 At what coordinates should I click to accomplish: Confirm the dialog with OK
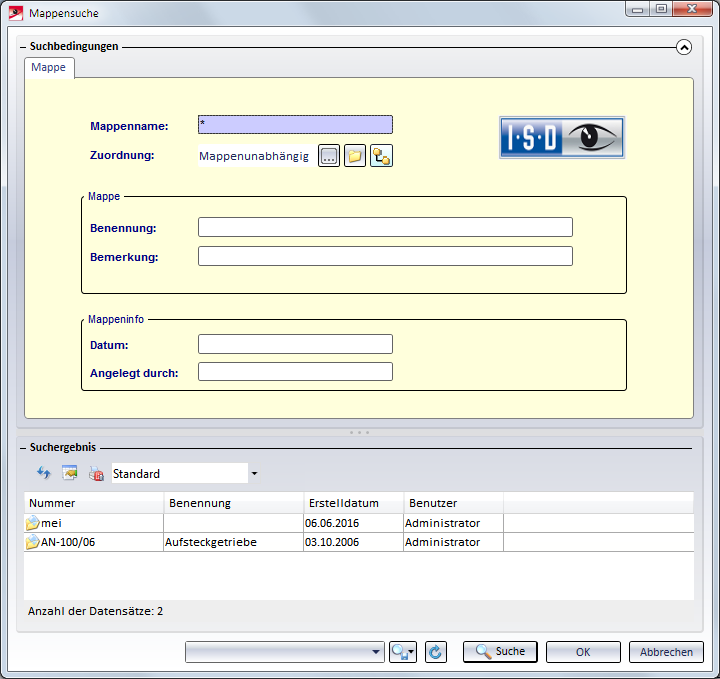click(x=583, y=652)
